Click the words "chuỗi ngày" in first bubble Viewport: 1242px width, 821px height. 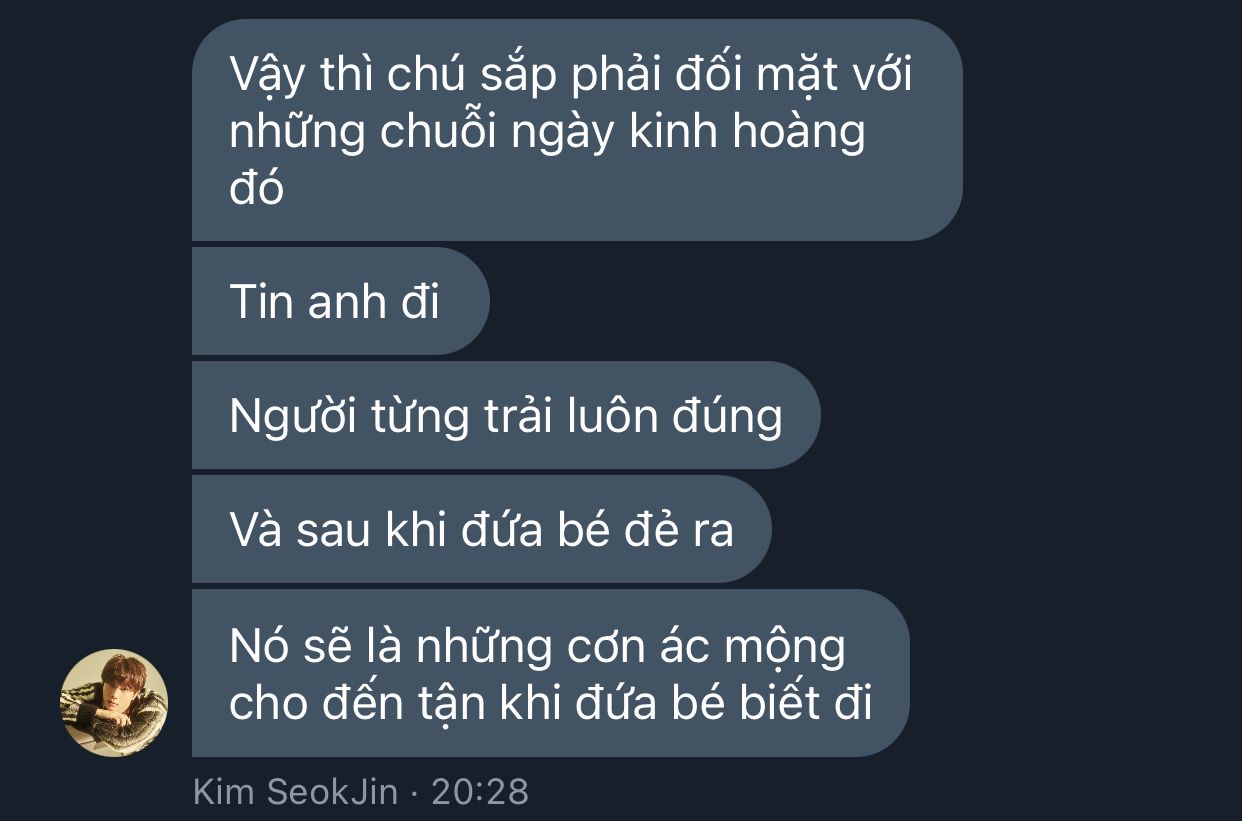(x=496, y=133)
